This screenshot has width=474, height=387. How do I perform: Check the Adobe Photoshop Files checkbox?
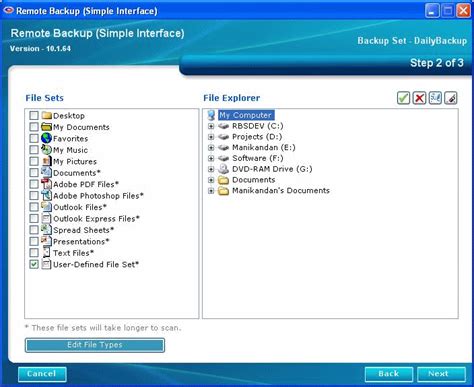pyautogui.click(x=34, y=196)
